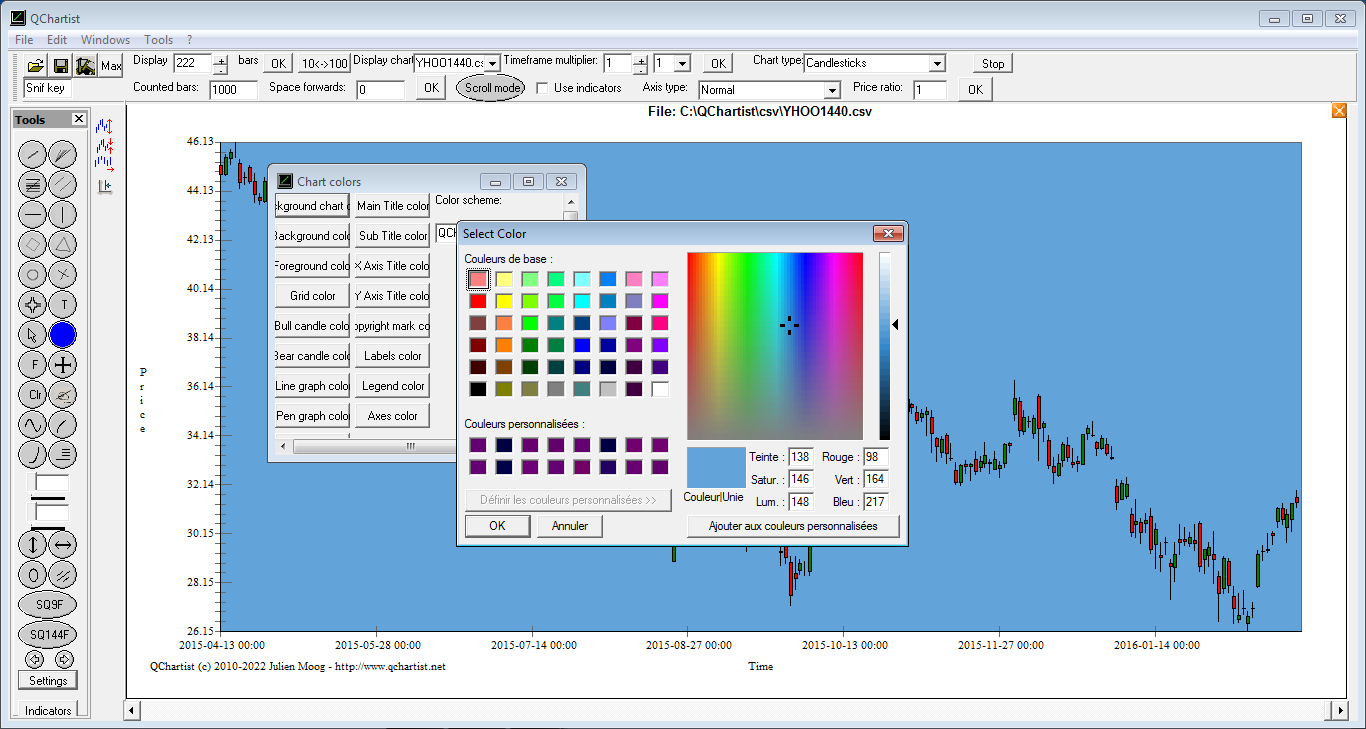Image resolution: width=1366 pixels, height=729 pixels.
Task: Click the save floppy disk icon
Action: [60, 66]
